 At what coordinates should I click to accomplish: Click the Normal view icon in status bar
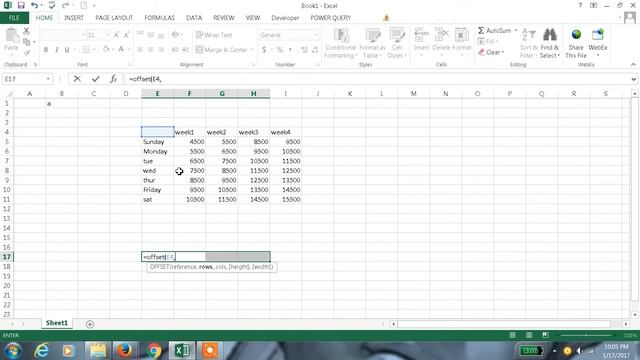coord(512,335)
